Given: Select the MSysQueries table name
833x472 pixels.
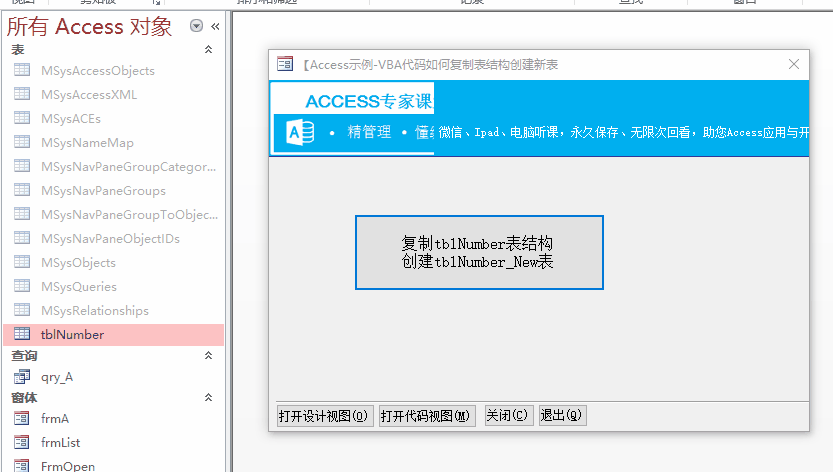Looking at the screenshot, I should click(79, 286).
